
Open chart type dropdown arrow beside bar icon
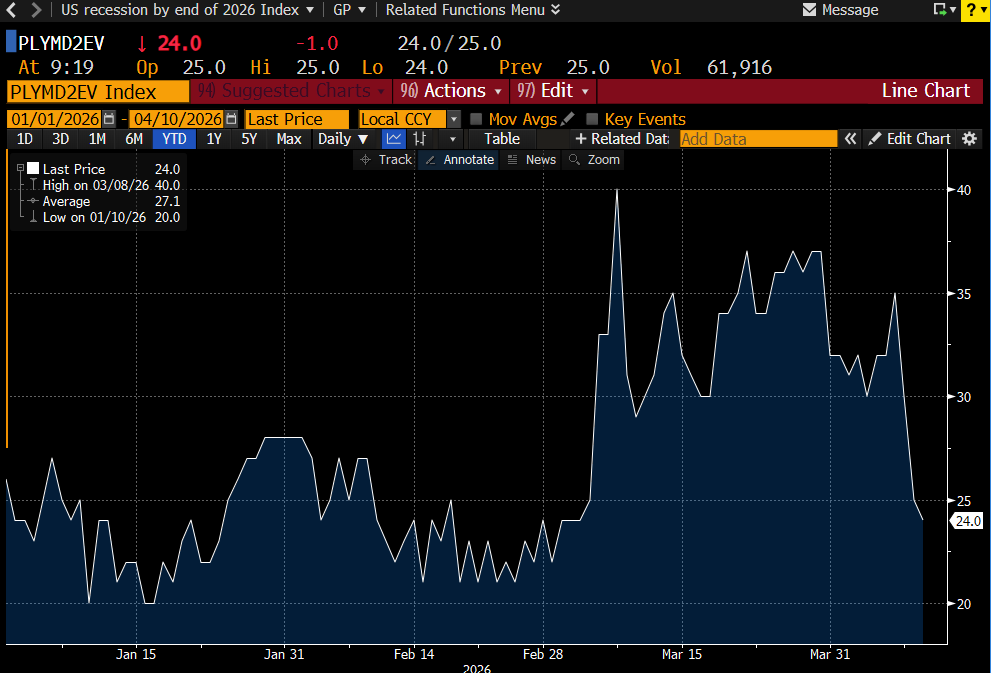(x=452, y=139)
